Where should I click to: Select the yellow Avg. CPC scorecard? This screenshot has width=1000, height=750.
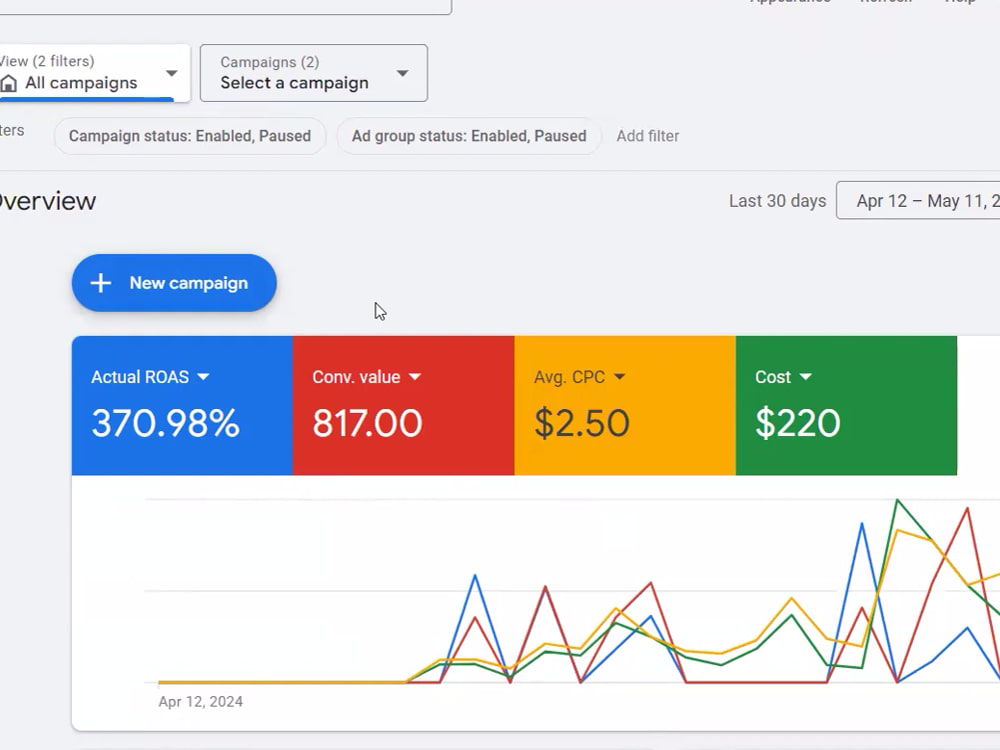pyautogui.click(x=625, y=406)
